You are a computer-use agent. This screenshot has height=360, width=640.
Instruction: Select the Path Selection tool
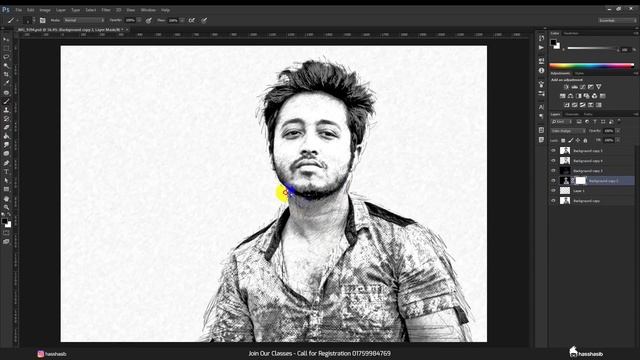(6, 181)
